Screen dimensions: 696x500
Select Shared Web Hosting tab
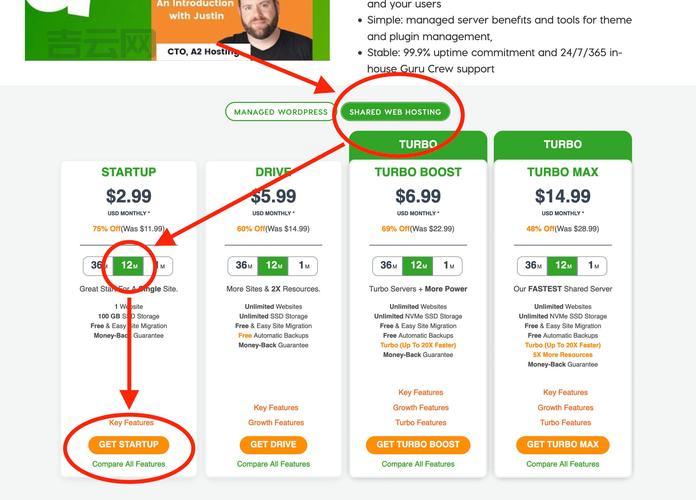[395, 112]
